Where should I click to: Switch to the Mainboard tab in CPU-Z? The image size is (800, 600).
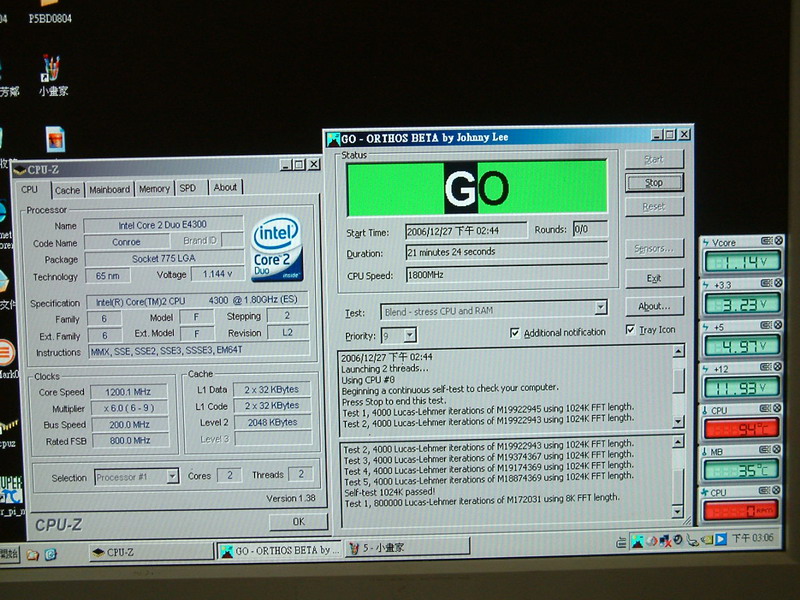coord(110,189)
